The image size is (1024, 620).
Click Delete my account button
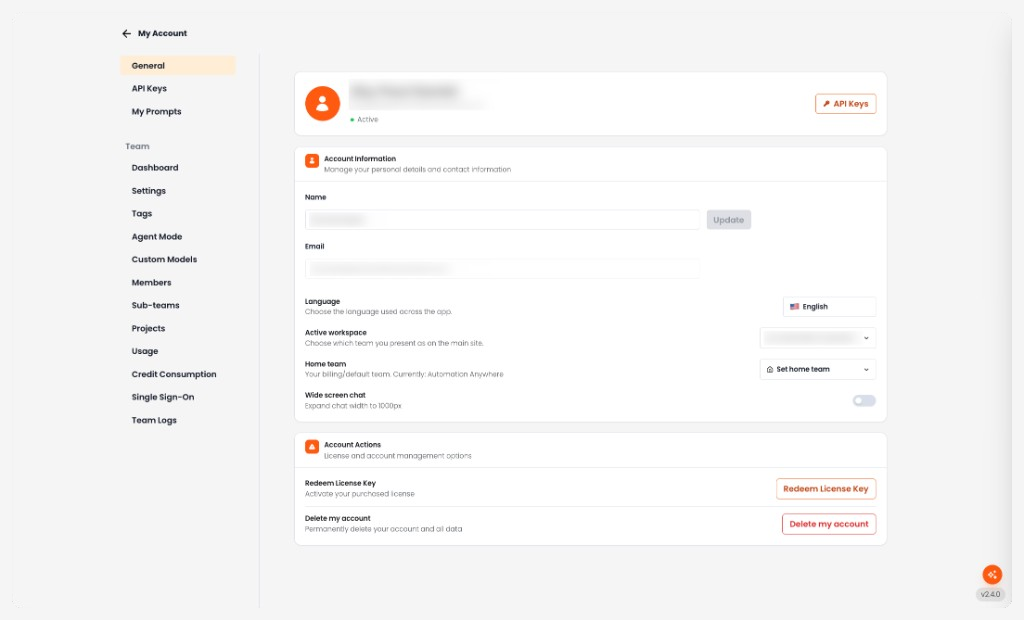point(829,524)
